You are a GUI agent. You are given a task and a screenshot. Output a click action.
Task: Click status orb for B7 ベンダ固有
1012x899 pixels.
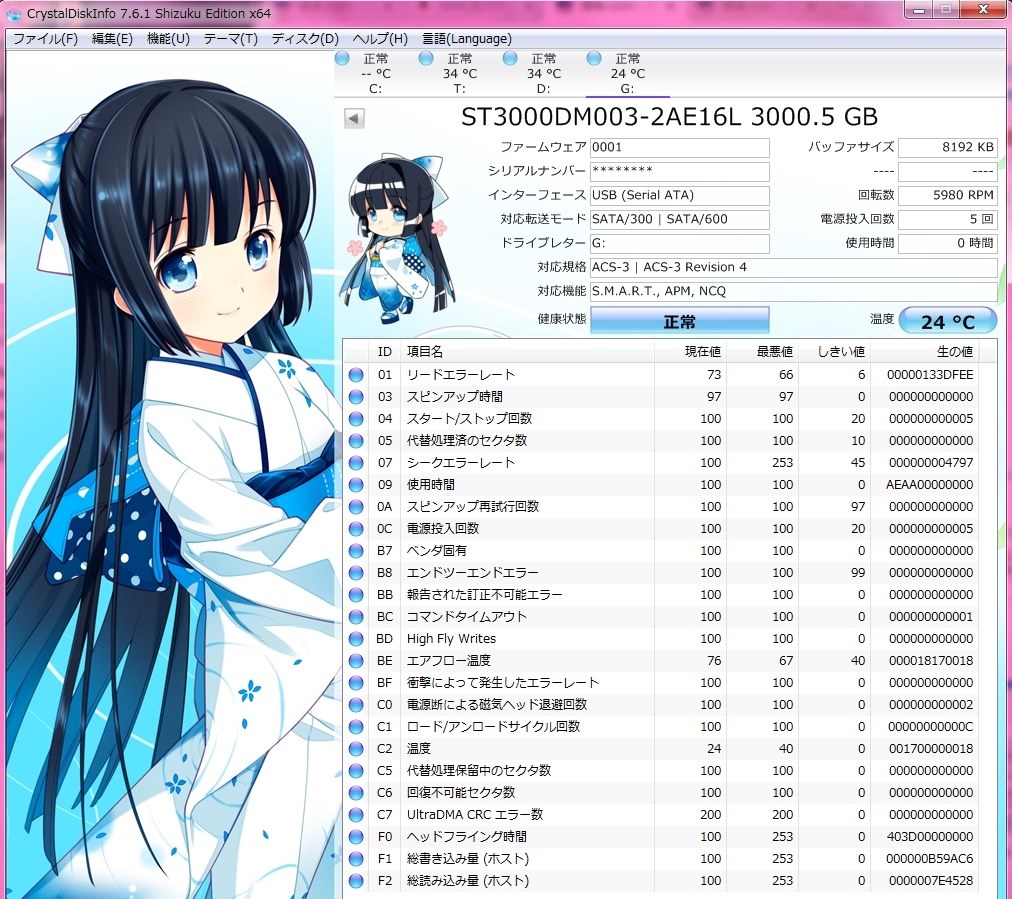point(356,551)
